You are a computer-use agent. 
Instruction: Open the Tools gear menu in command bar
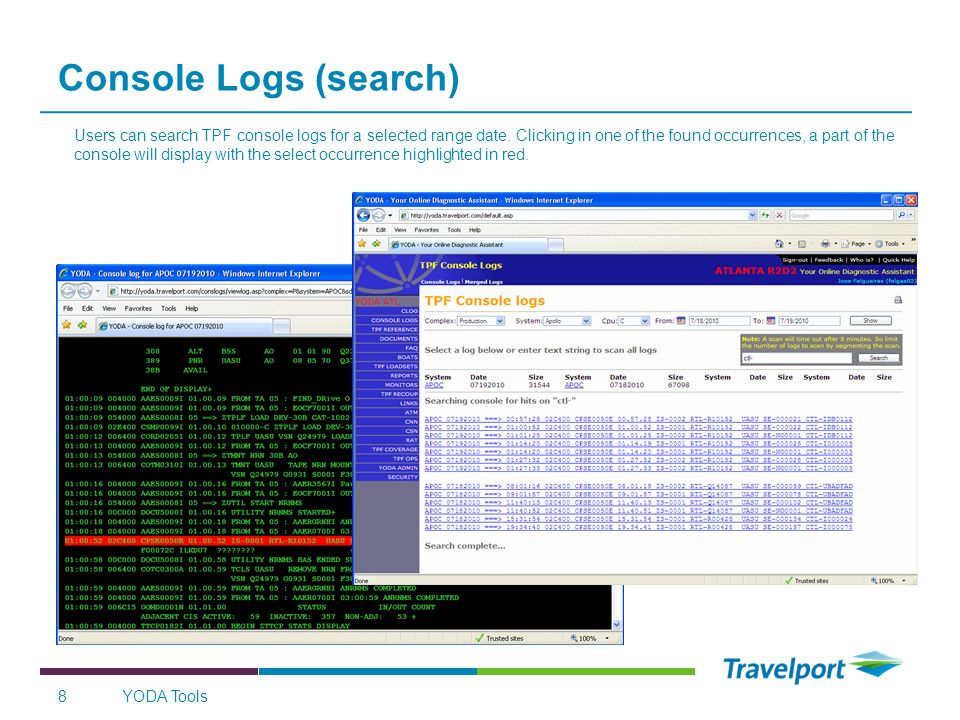[890, 244]
